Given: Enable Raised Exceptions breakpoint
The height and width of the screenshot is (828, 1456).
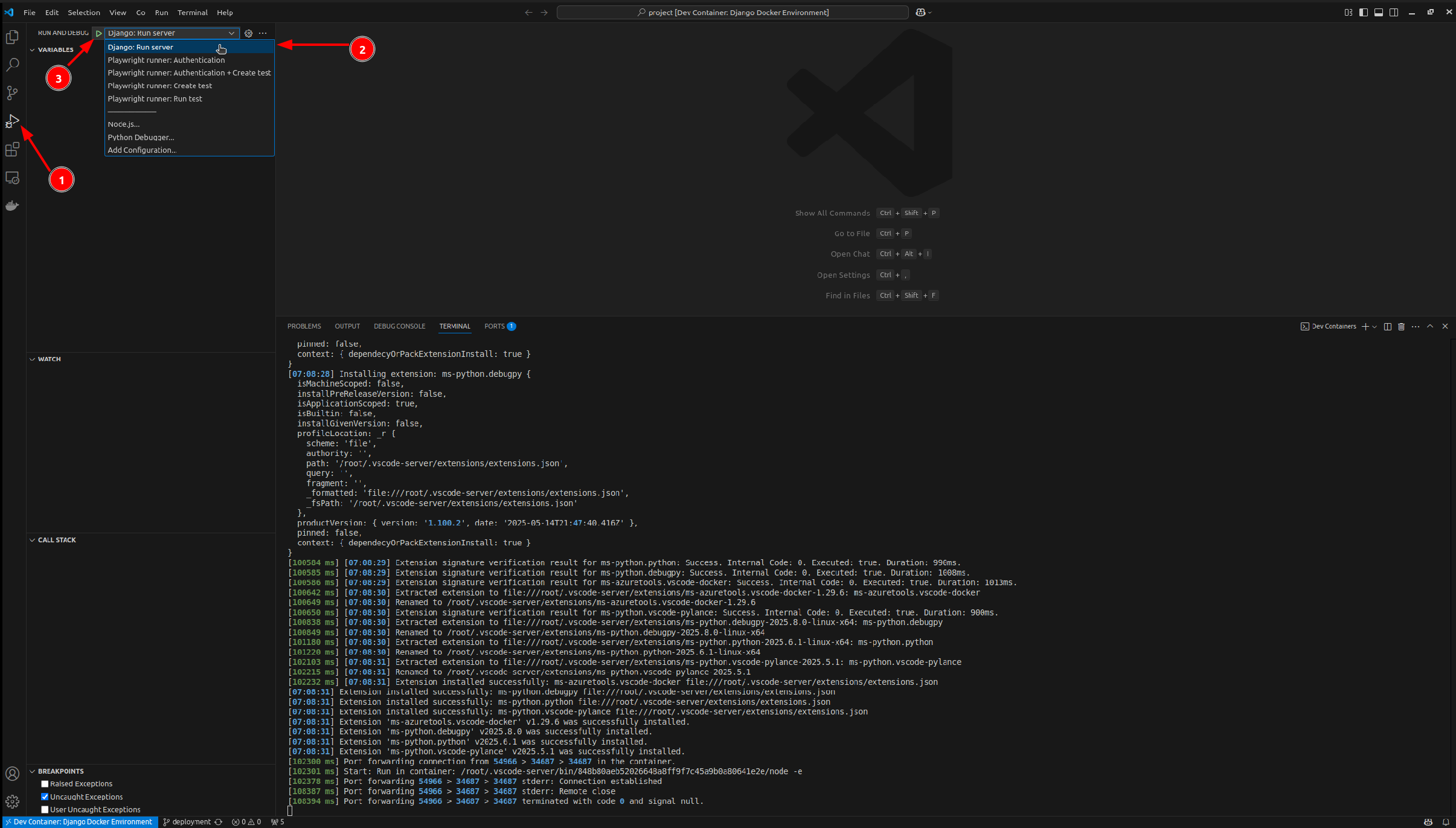Looking at the screenshot, I should tap(45, 784).
